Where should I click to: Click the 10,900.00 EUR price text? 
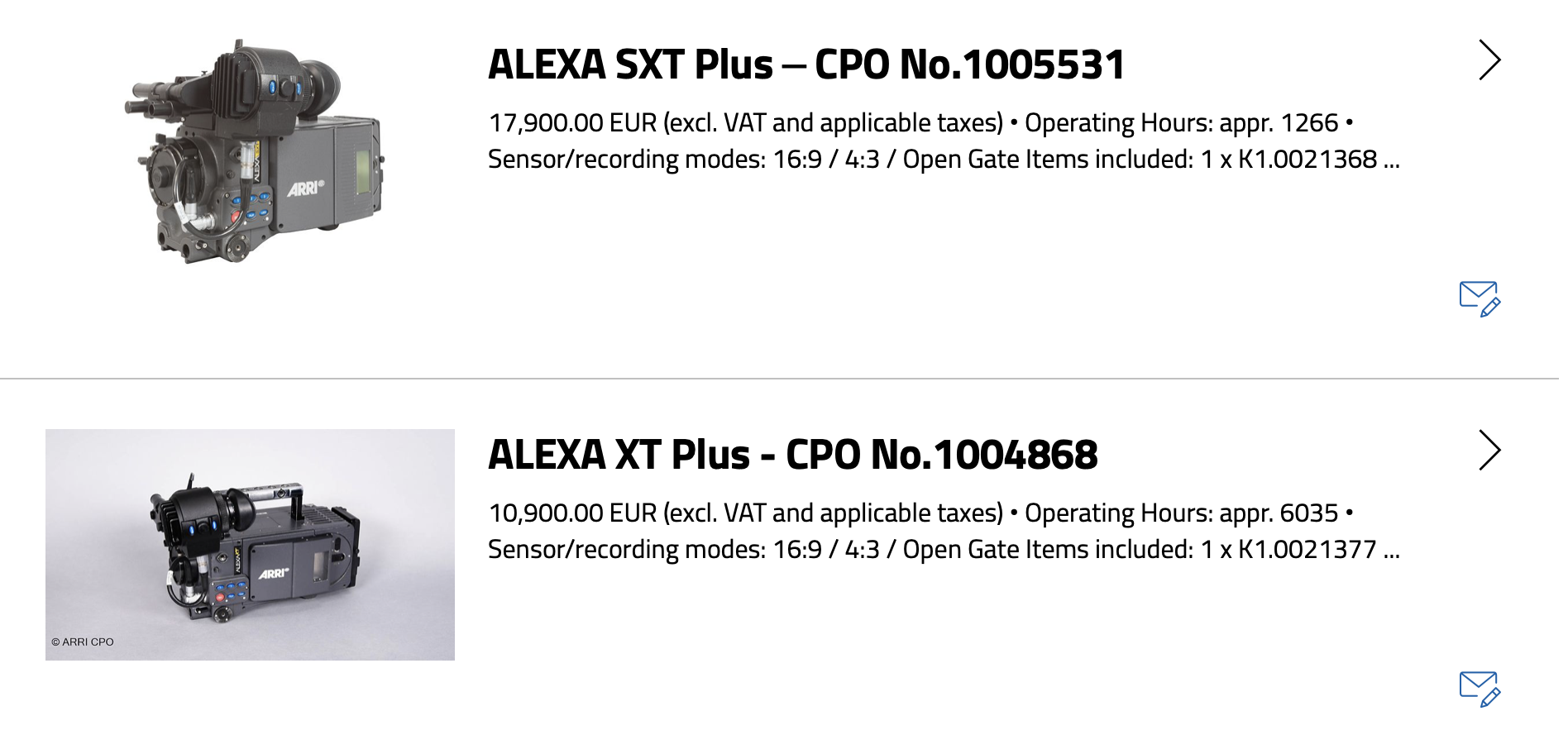coord(571,513)
